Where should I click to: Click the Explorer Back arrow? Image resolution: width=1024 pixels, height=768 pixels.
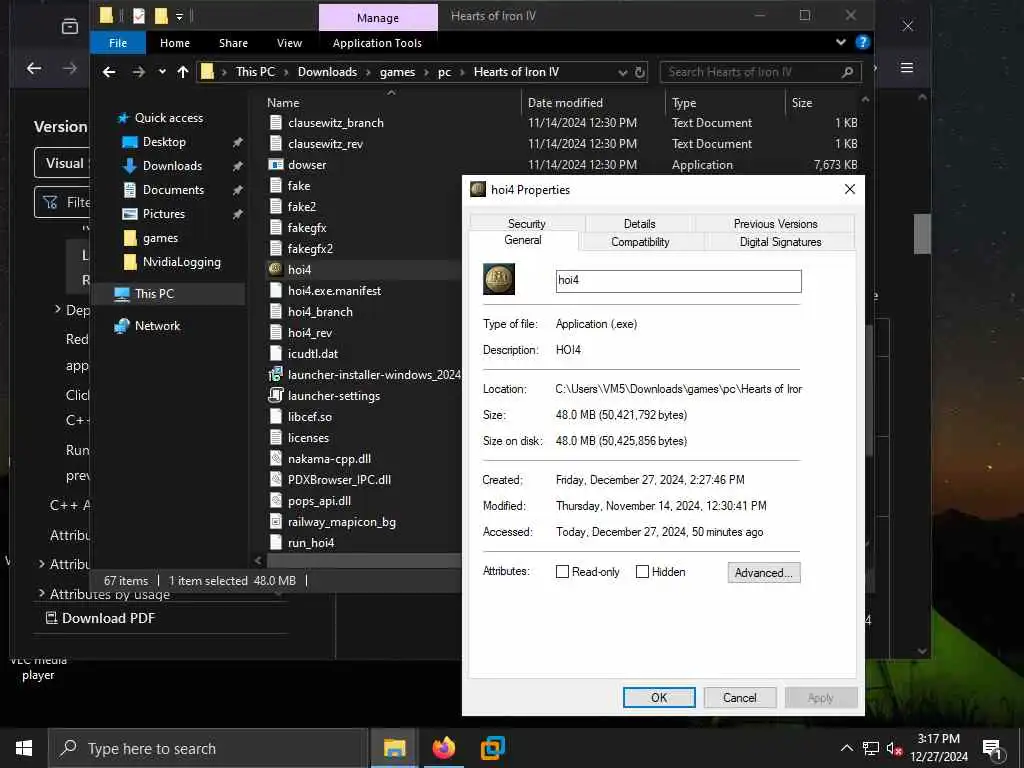109,72
